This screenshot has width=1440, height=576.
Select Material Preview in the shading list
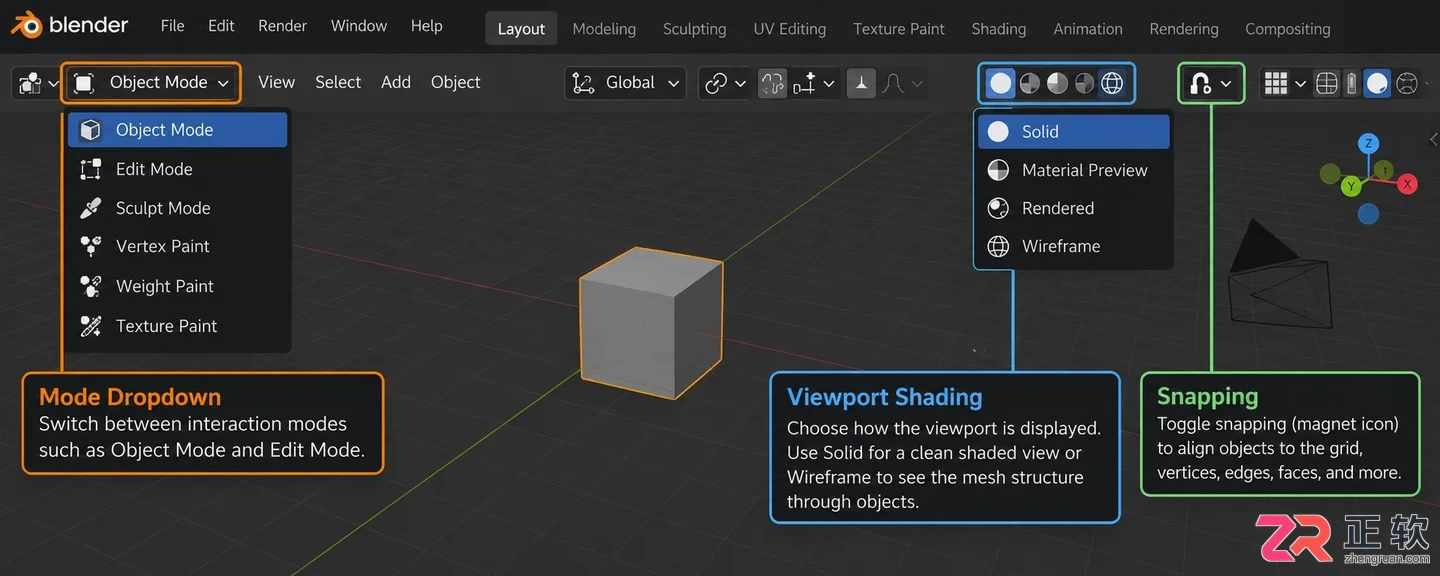click(x=1074, y=170)
